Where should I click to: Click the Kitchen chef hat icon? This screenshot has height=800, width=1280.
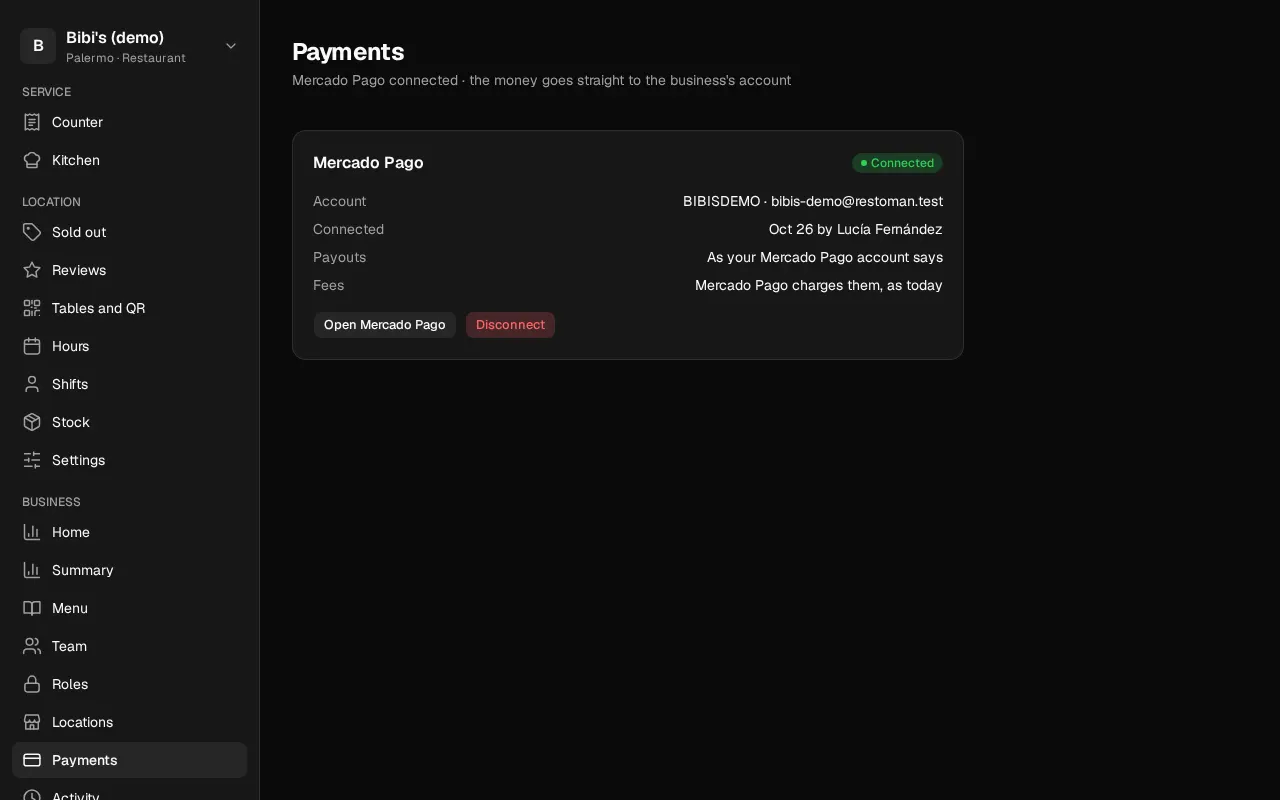click(32, 160)
